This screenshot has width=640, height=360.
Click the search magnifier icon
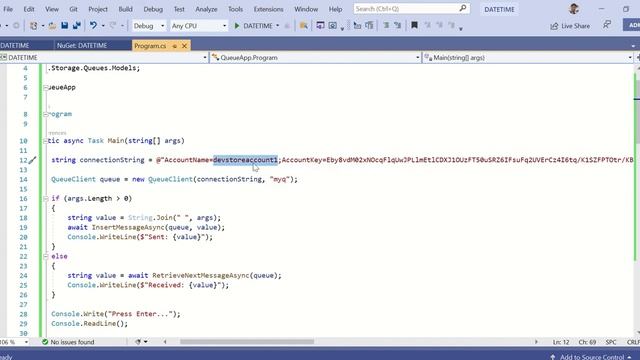pyautogui.click(x=463, y=8)
